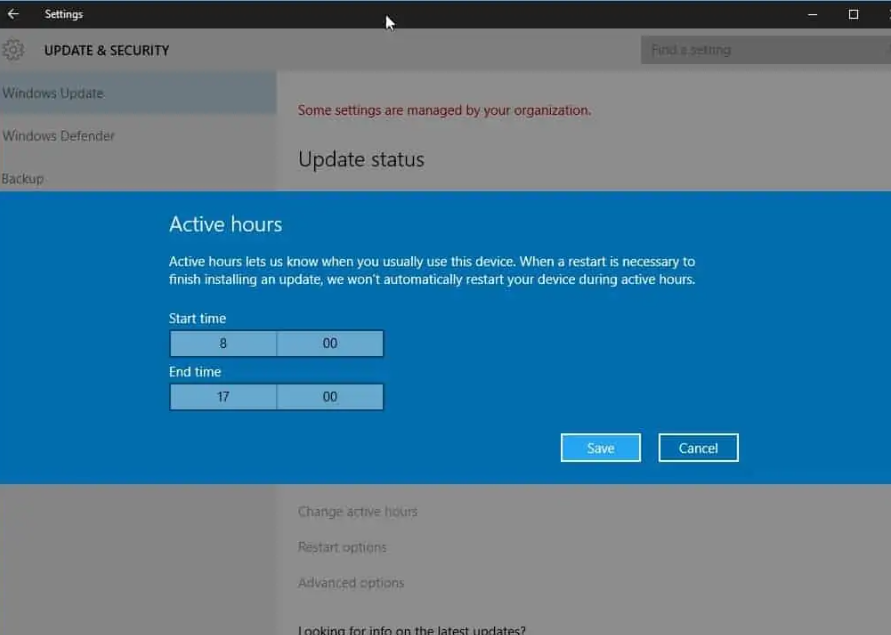Select Windows Defender in the sidebar
Image resolution: width=891 pixels, height=635 pixels.
pos(138,135)
